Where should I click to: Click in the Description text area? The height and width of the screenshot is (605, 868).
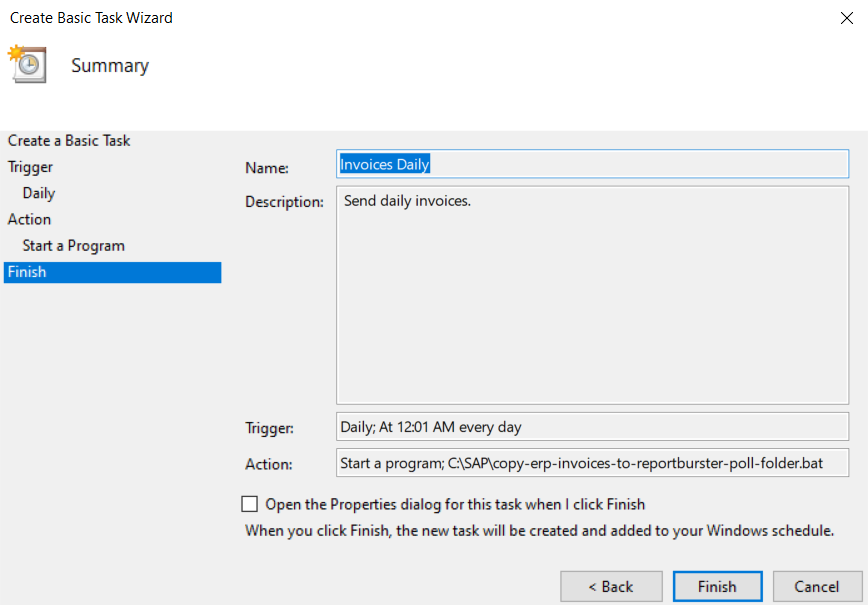point(592,295)
